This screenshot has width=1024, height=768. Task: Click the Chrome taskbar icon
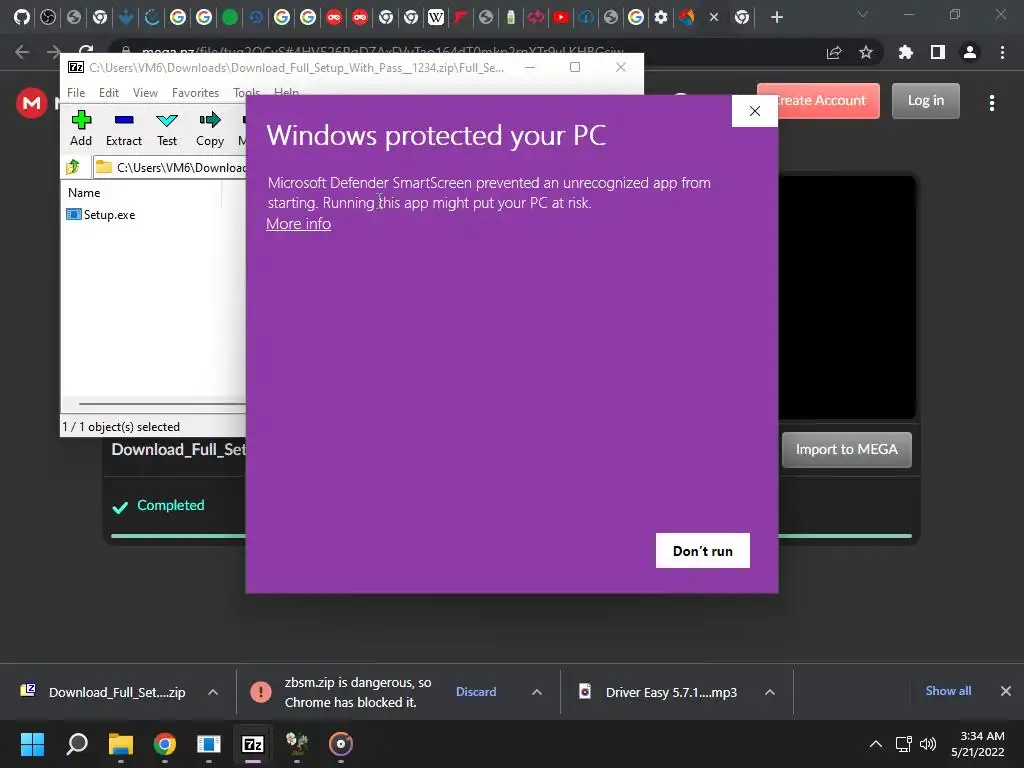click(165, 744)
